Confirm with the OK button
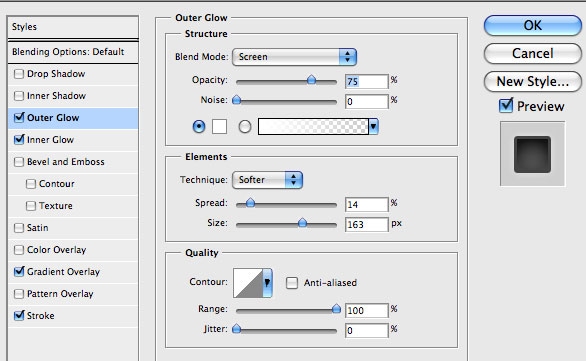The height and width of the screenshot is (361, 586). pos(533,25)
